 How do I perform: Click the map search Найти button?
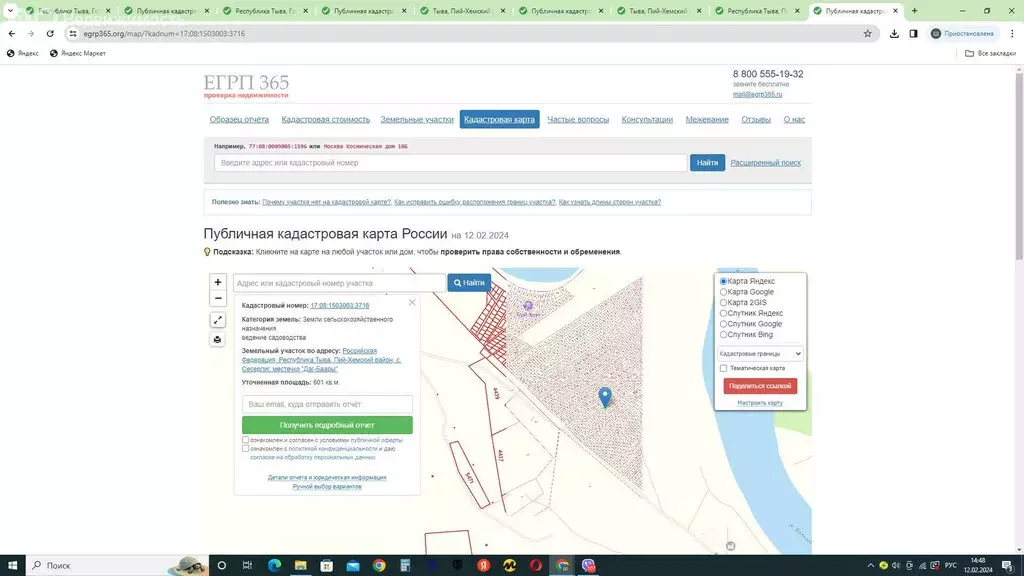pos(469,283)
